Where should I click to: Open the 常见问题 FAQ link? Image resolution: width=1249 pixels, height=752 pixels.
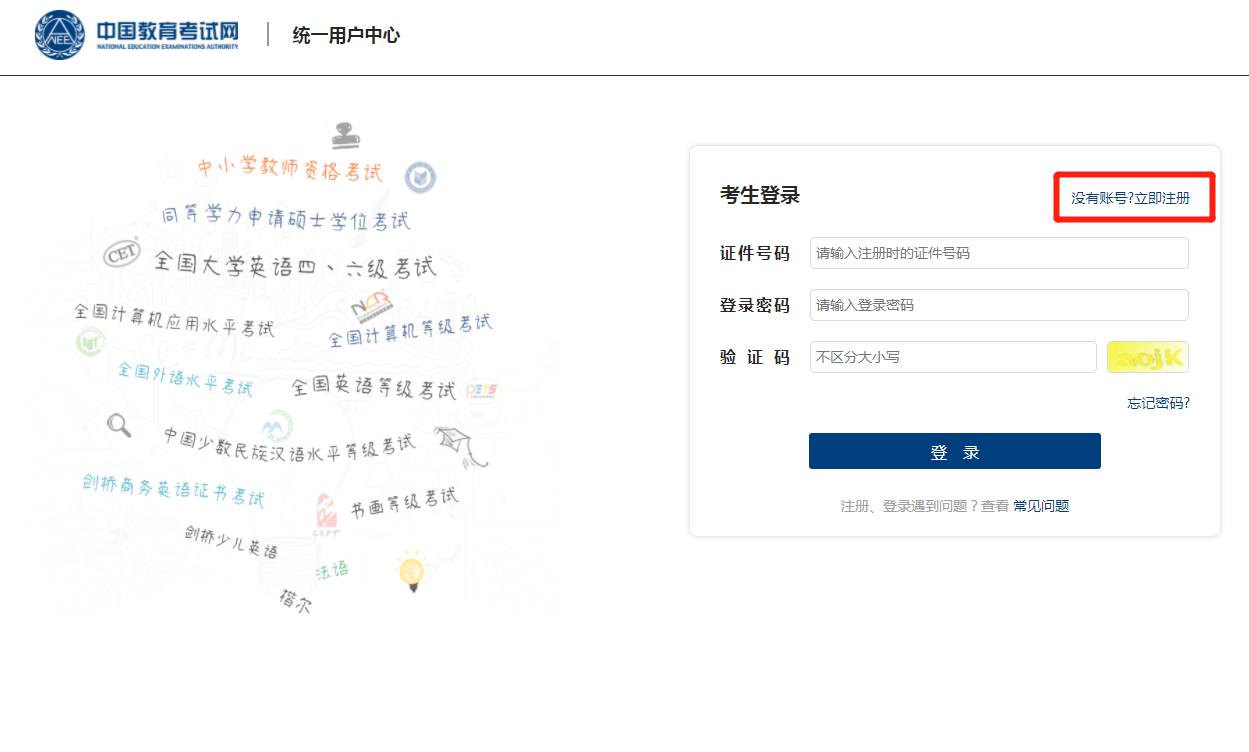pos(1041,506)
